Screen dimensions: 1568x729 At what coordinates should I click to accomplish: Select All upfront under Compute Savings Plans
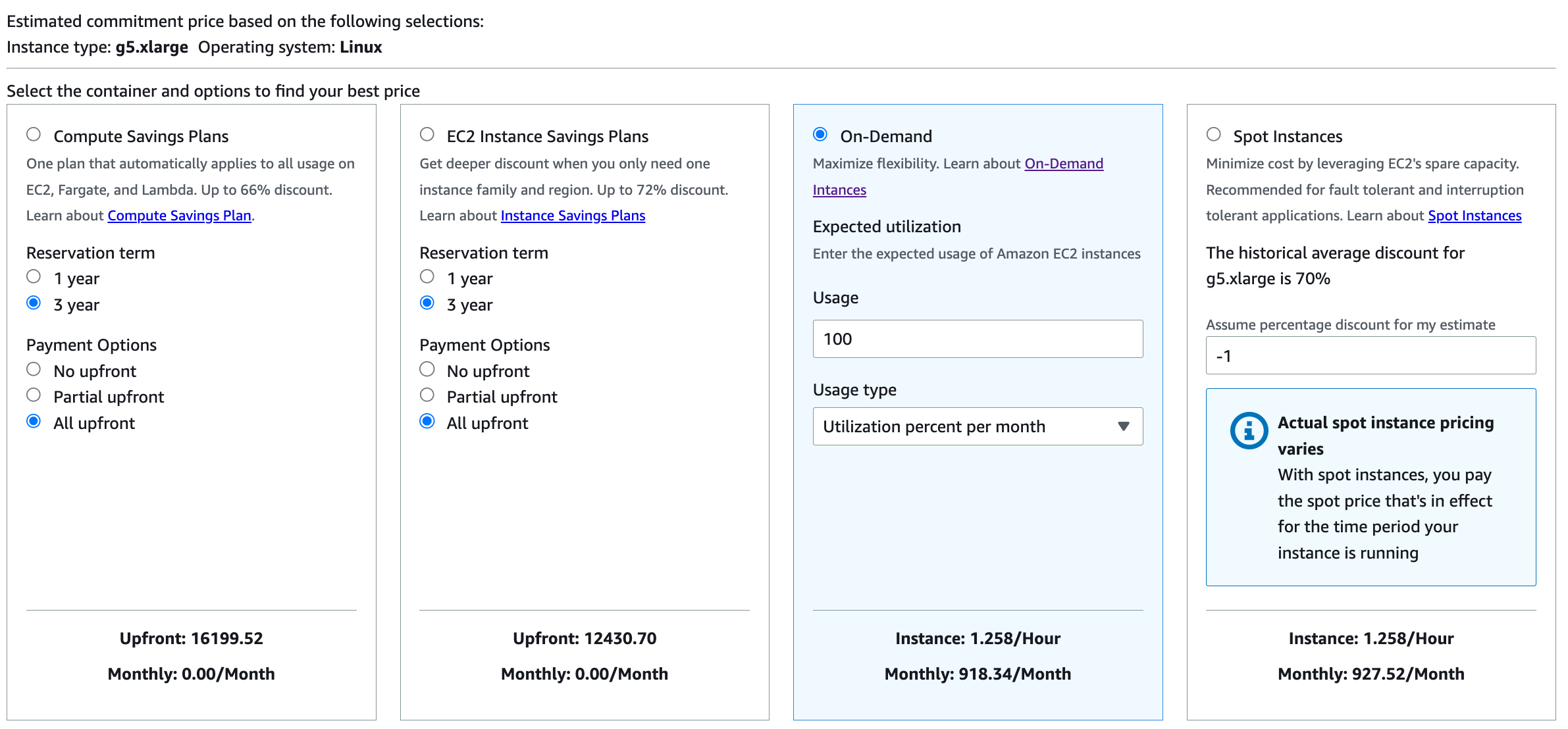coord(34,421)
